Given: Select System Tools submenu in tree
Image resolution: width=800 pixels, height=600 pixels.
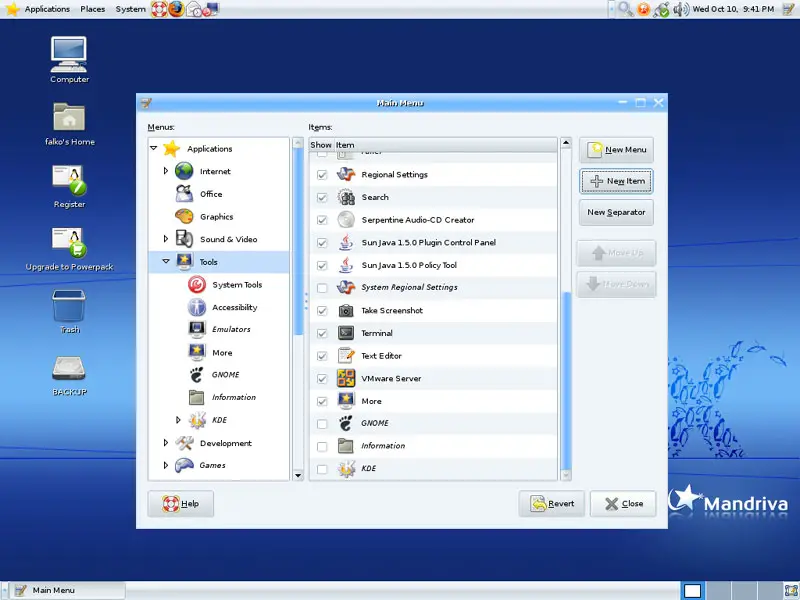Looking at the screenshot, I should 237,285.
